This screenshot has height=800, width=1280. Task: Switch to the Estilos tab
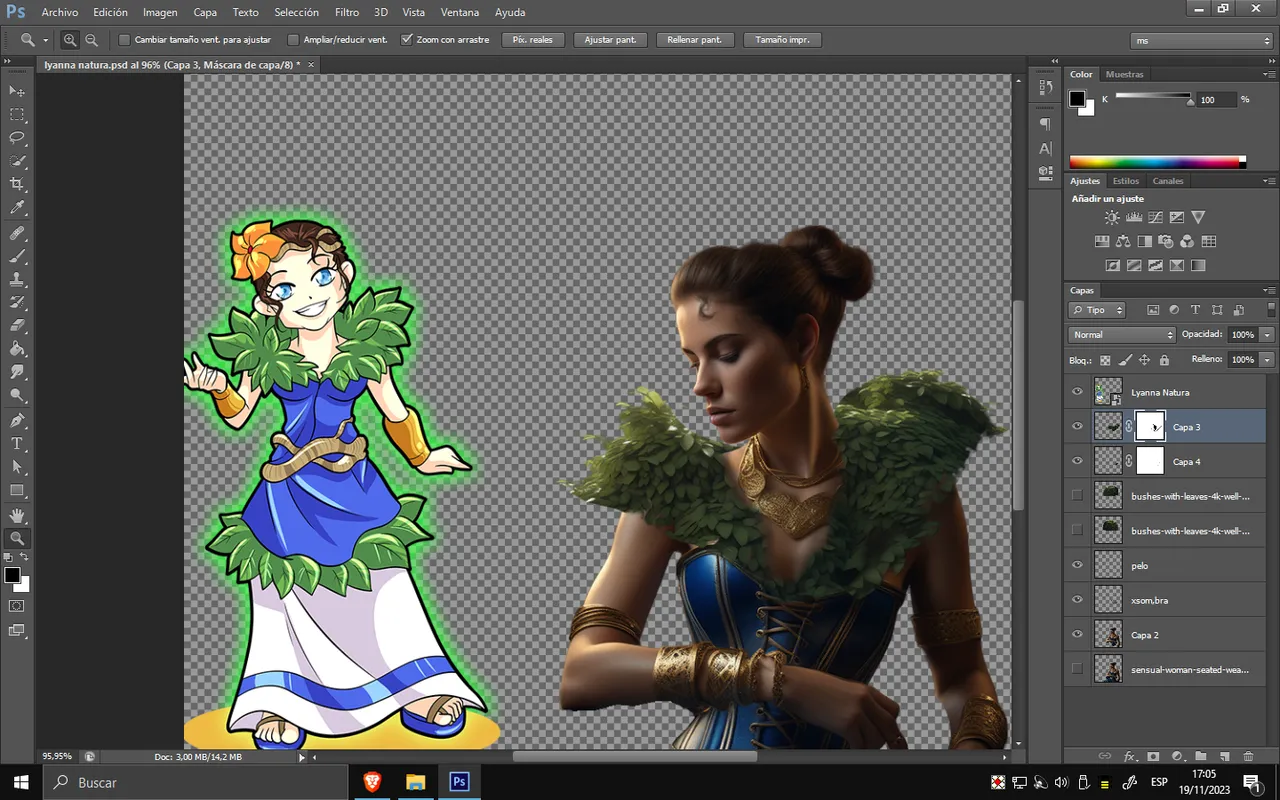click(x=1126, y=181)
